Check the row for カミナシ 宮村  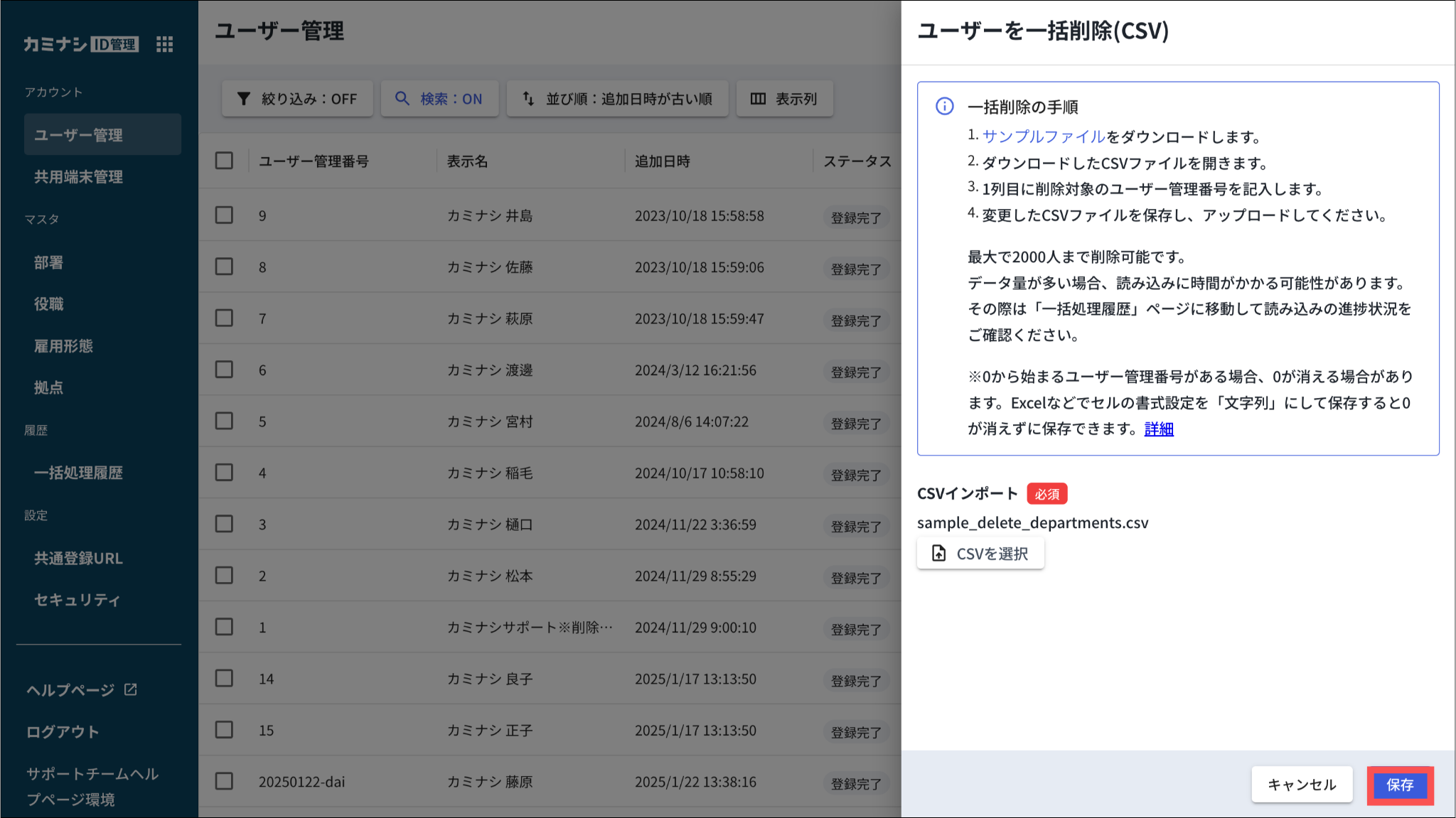point(224,421)
